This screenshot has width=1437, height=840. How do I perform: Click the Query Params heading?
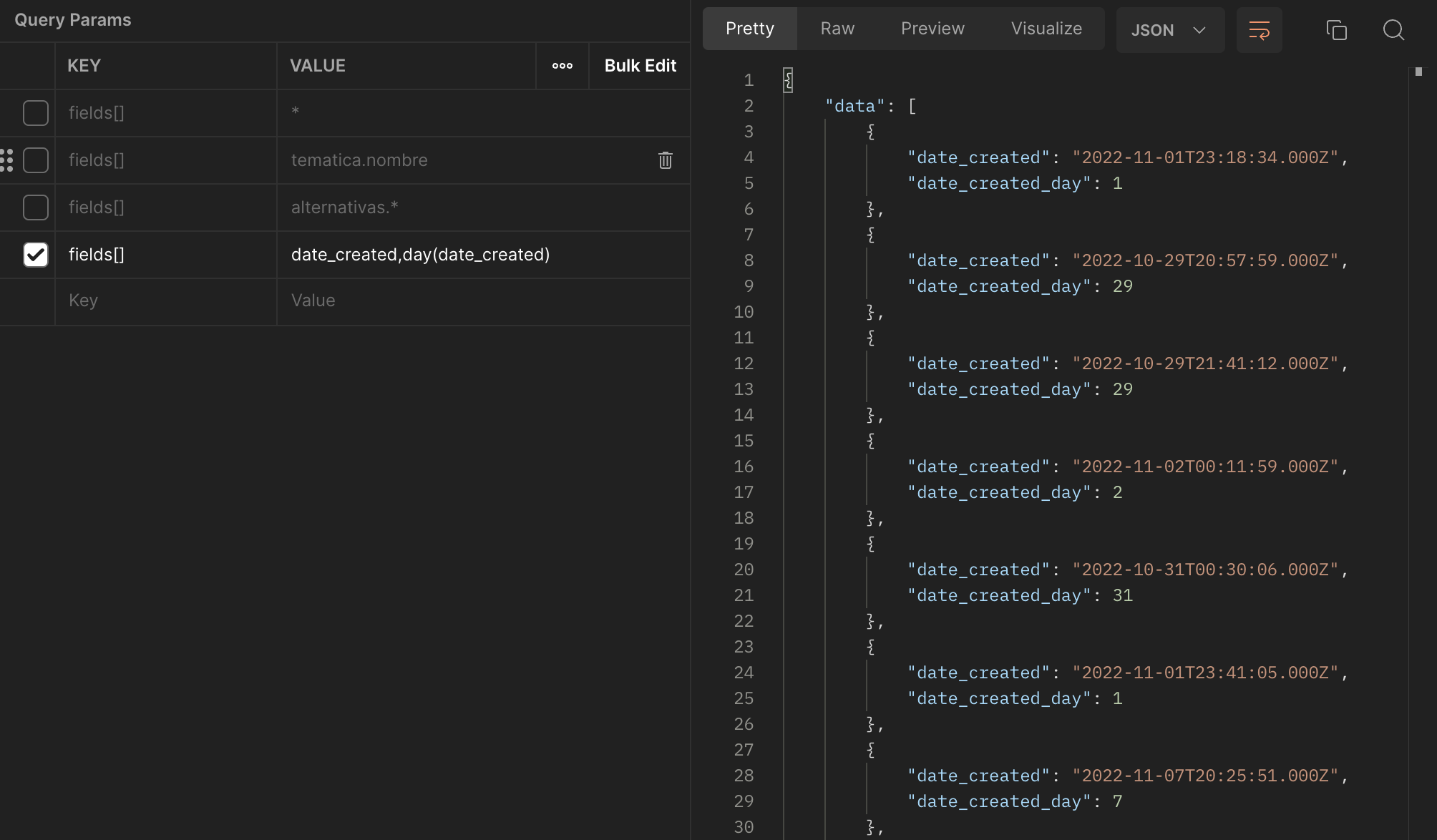(x=73, y=20)
